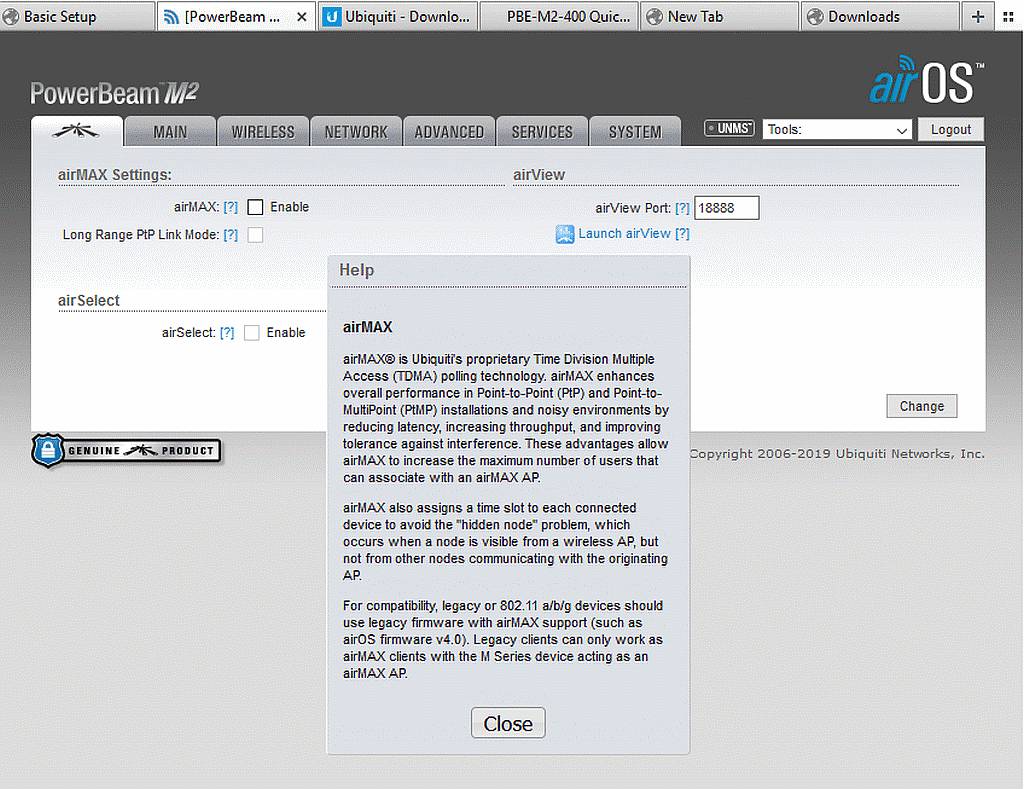Open the SYSTEM tab
Screen dimensions: 1024x789
click(x=635, y=132)
